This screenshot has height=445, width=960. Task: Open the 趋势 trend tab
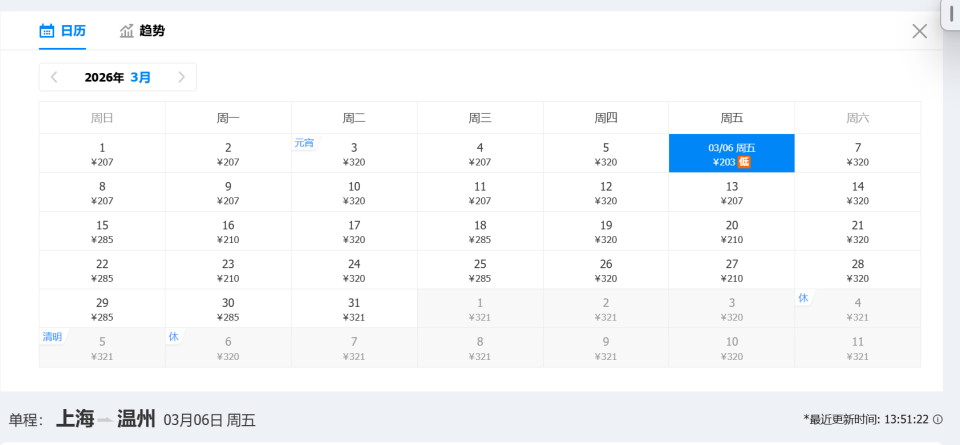142,31
